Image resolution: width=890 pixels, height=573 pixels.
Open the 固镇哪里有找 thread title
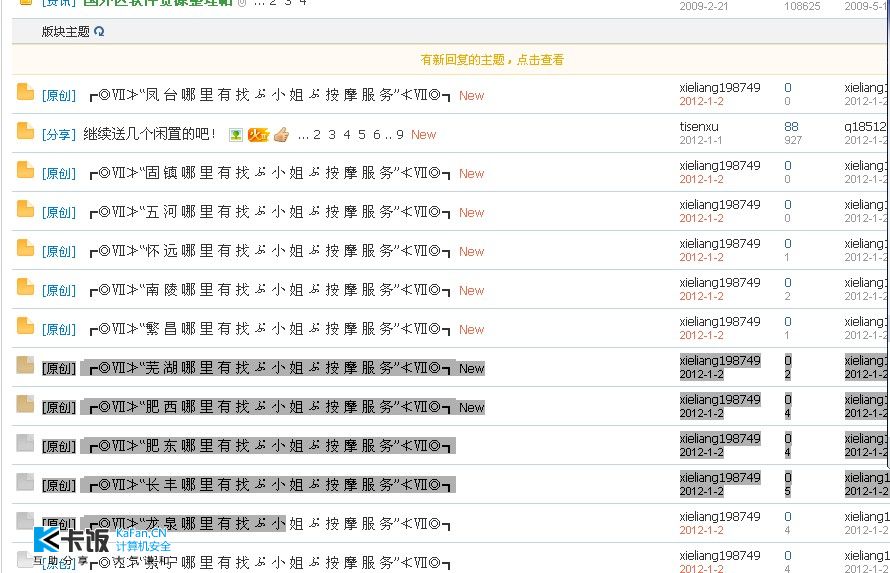[270, 173]
